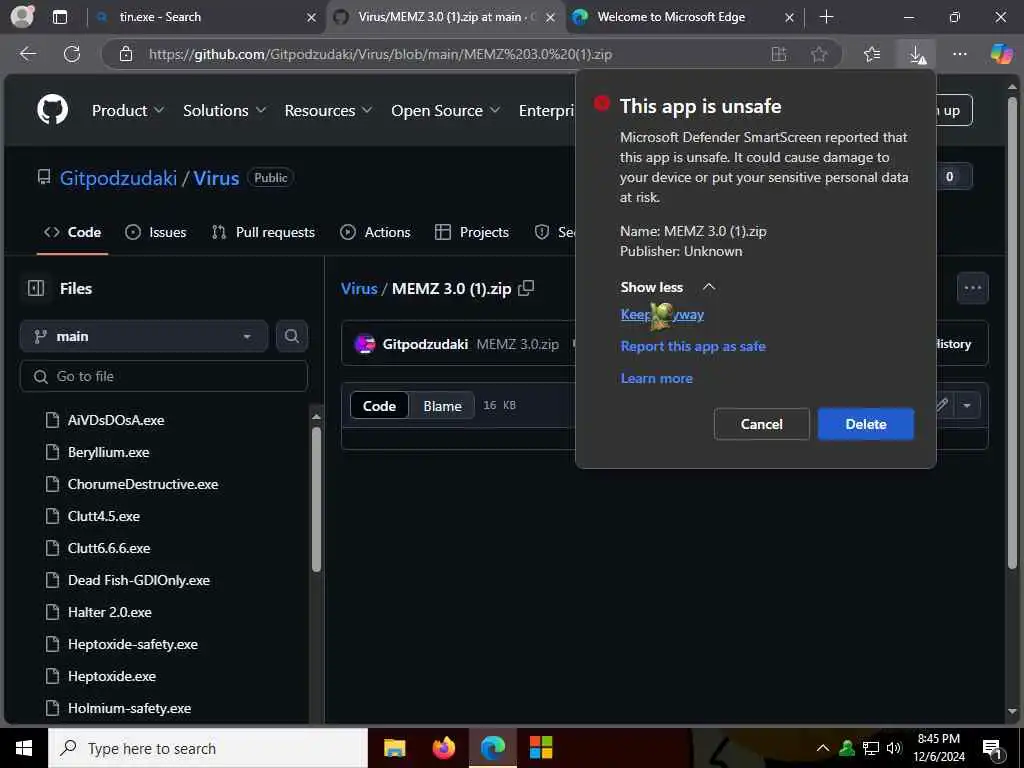Open the Downloads toolbar icon
Screen dimensions: 1024x768
(x=917, y=54)
